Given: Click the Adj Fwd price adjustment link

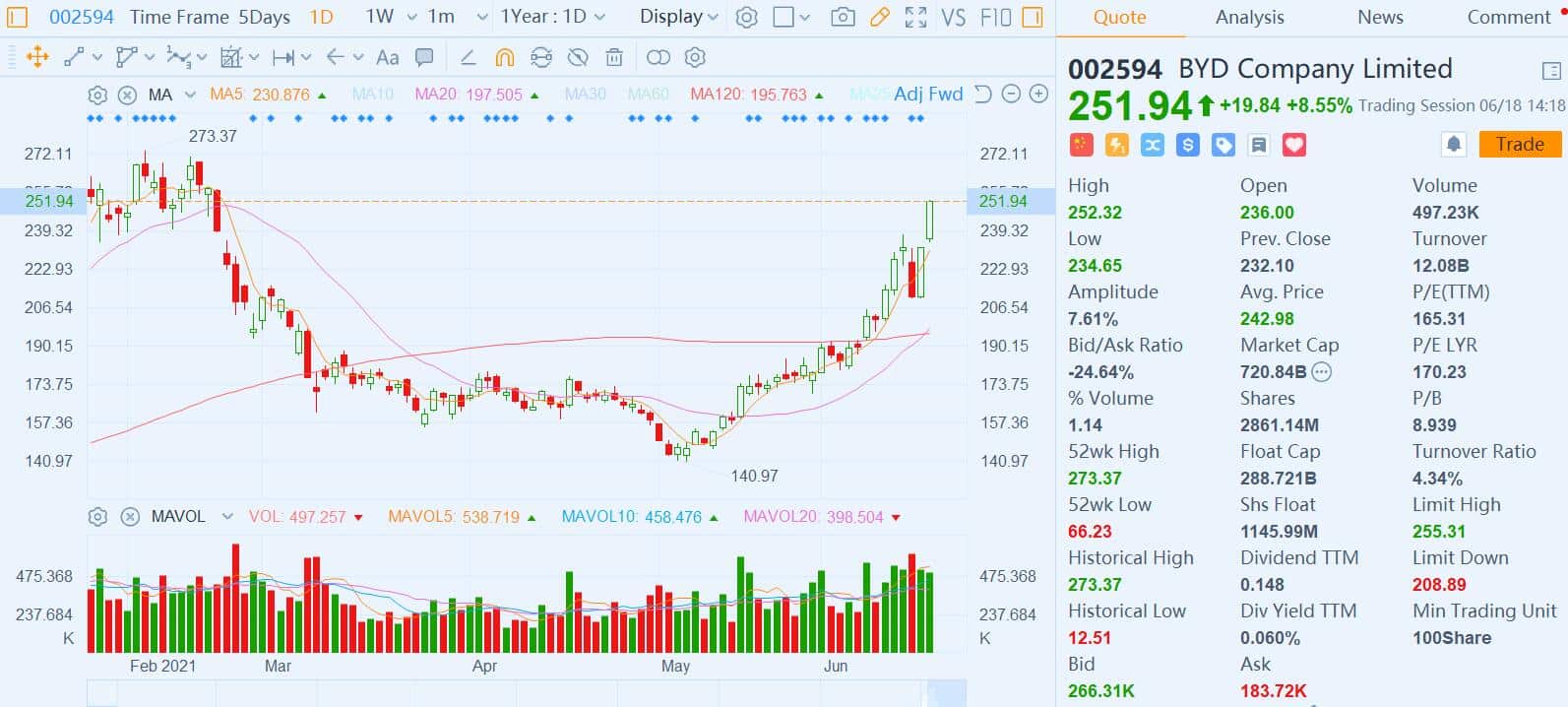Looking at the screenshot, I should point(927,94).
